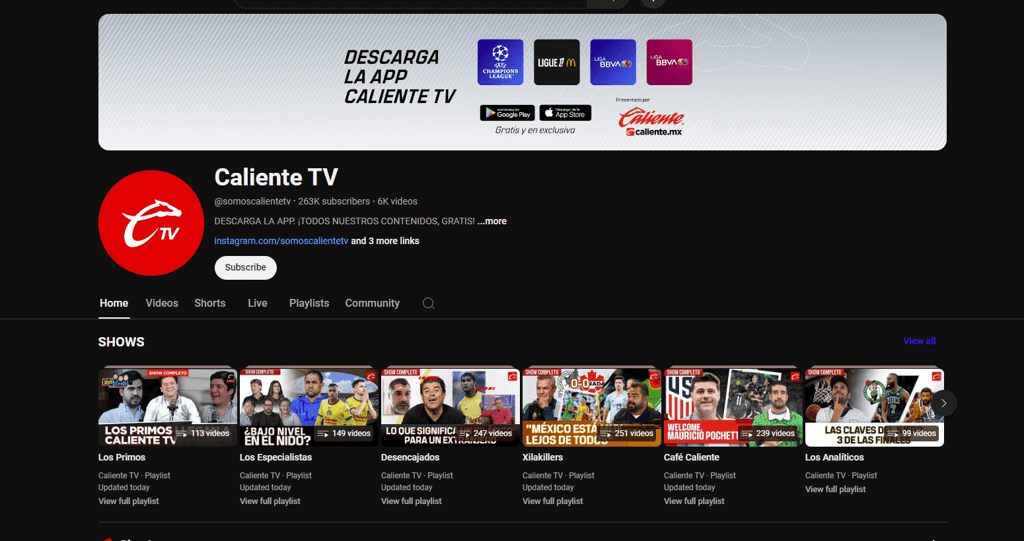Switch to the Home tab
Screen dimensions: 1024x541
point(114,303)
